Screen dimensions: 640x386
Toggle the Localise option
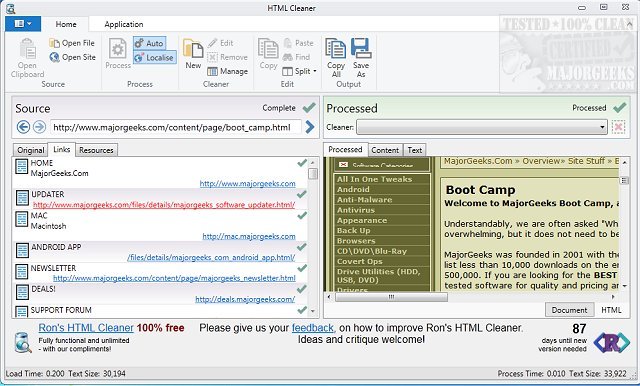[155, 58]
